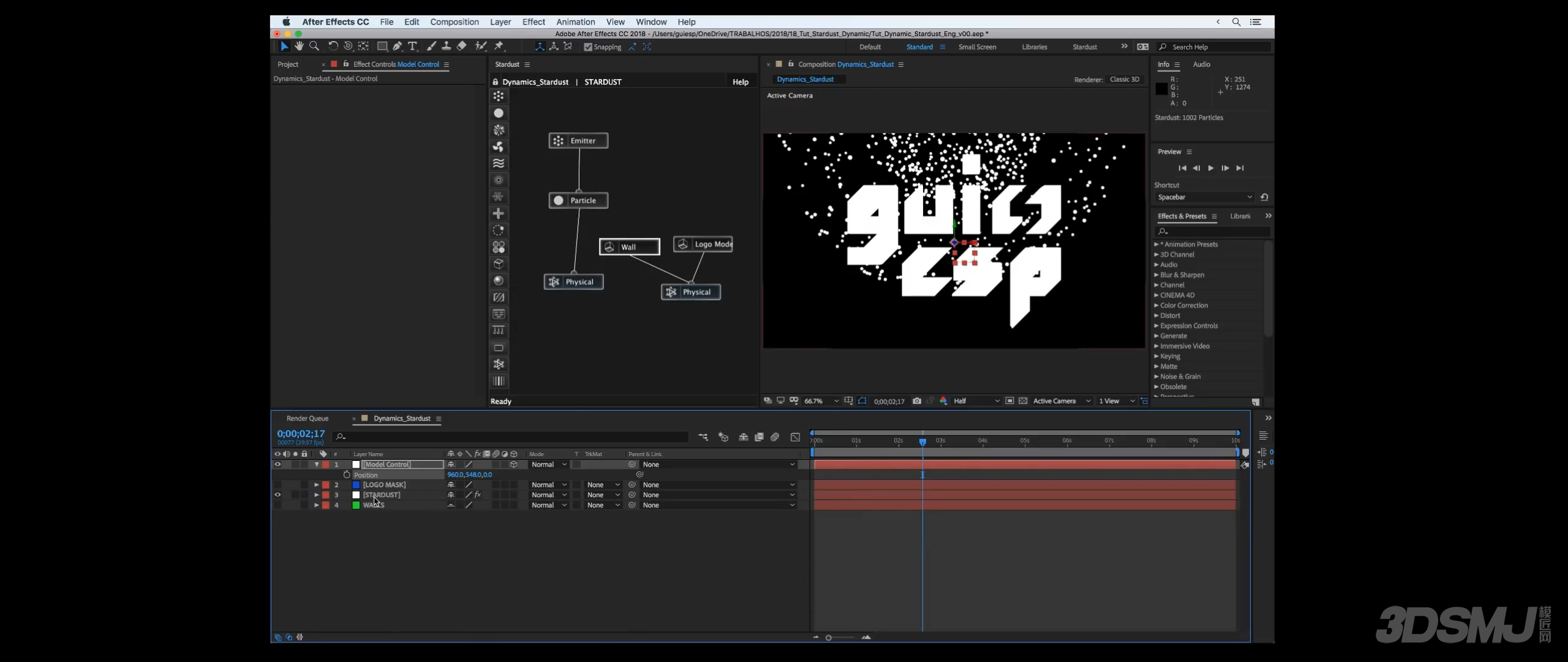This screenshot has height=662, width=1568.
Task: Click the timeline zoom slider handle
Action: 828,637
